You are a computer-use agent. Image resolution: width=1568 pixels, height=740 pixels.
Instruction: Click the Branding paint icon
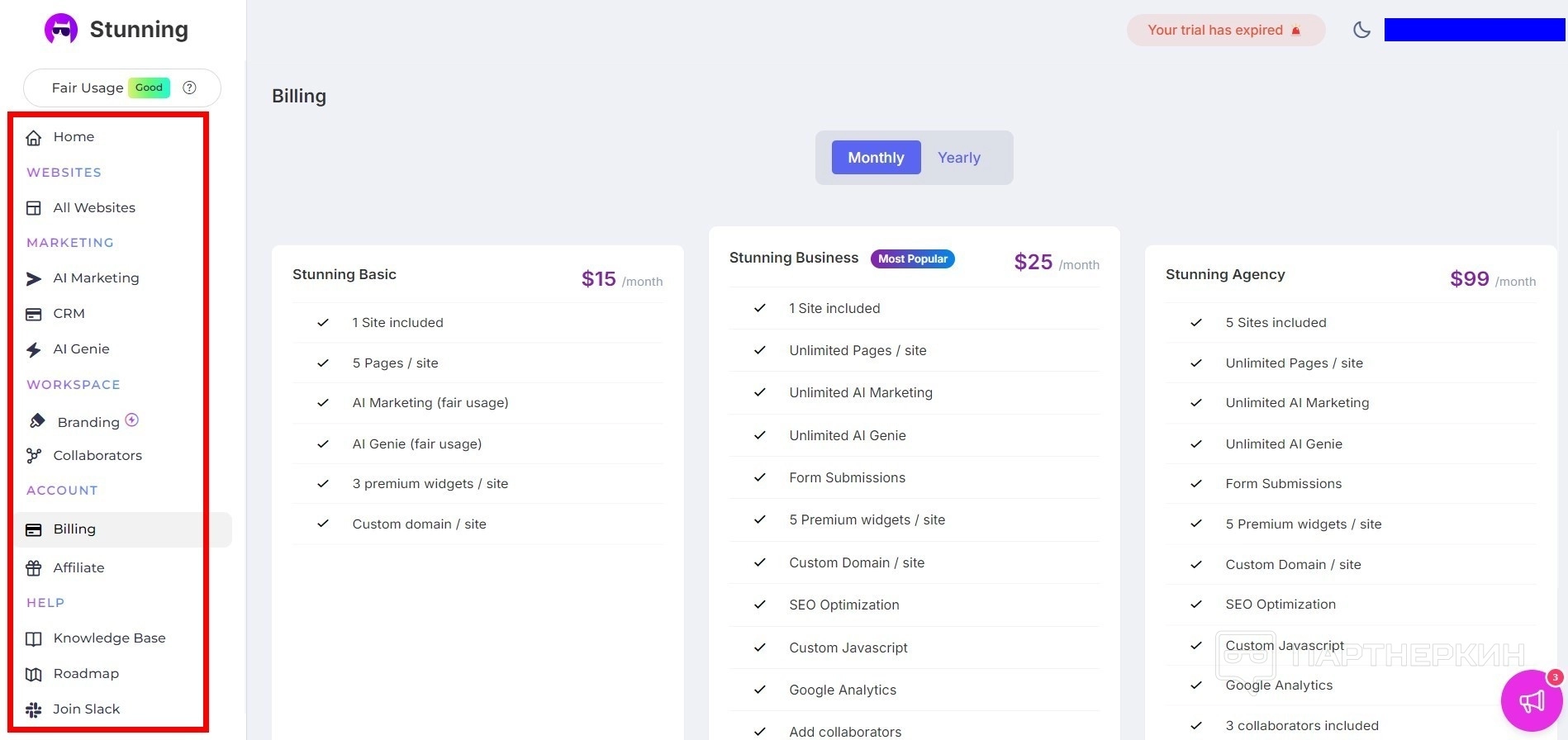[37, 421]
